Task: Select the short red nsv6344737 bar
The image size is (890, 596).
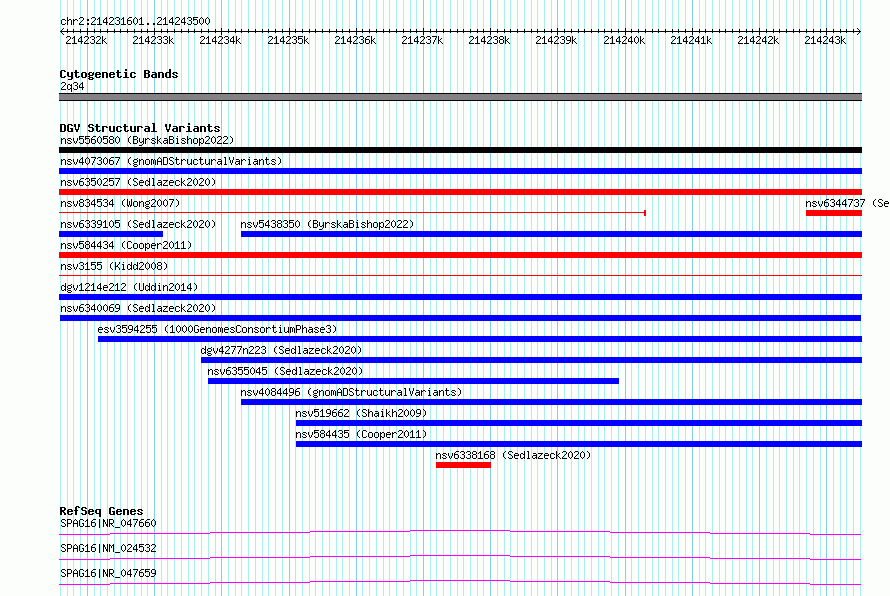Action: click(x=834, y=213)
